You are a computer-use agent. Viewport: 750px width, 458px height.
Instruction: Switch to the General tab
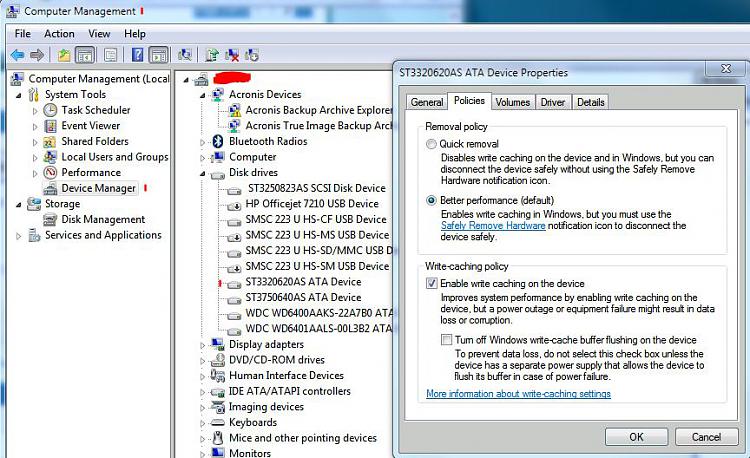tap(427, 102)
